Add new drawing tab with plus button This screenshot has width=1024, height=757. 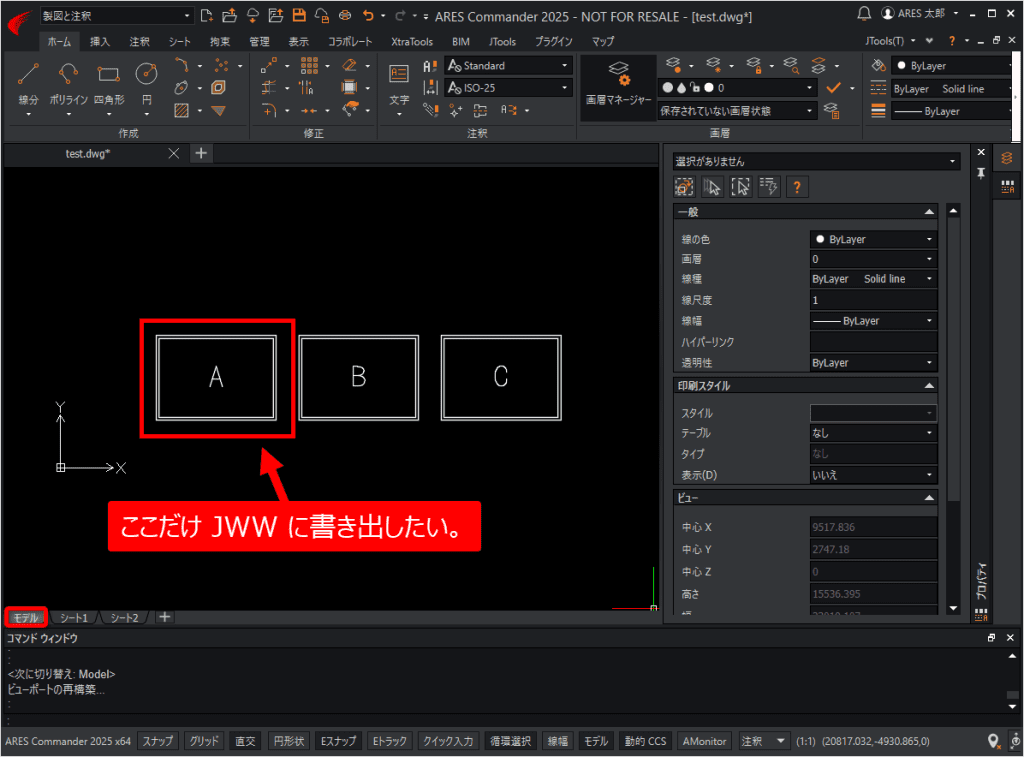click(201, 153)
